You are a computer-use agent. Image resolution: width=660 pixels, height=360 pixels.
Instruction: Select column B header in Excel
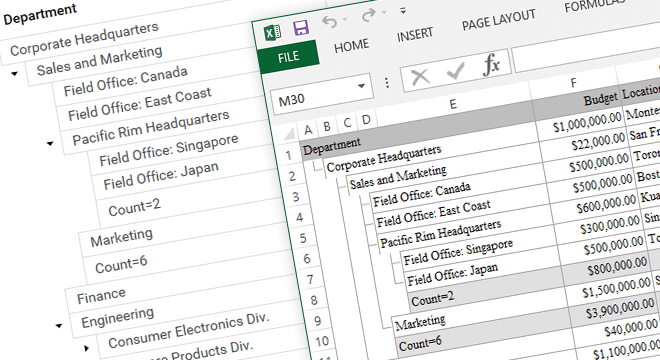click(327, 126)
